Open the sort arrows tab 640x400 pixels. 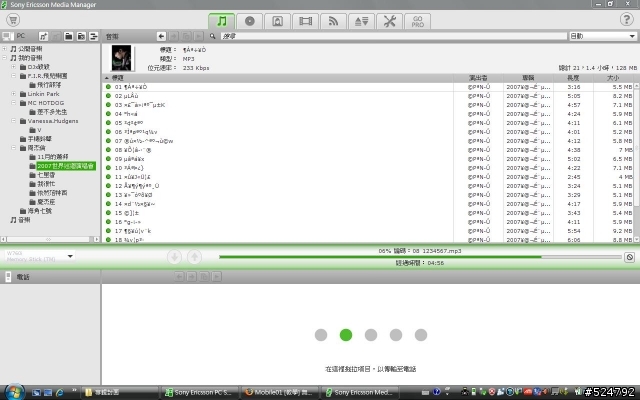[362, 21]
